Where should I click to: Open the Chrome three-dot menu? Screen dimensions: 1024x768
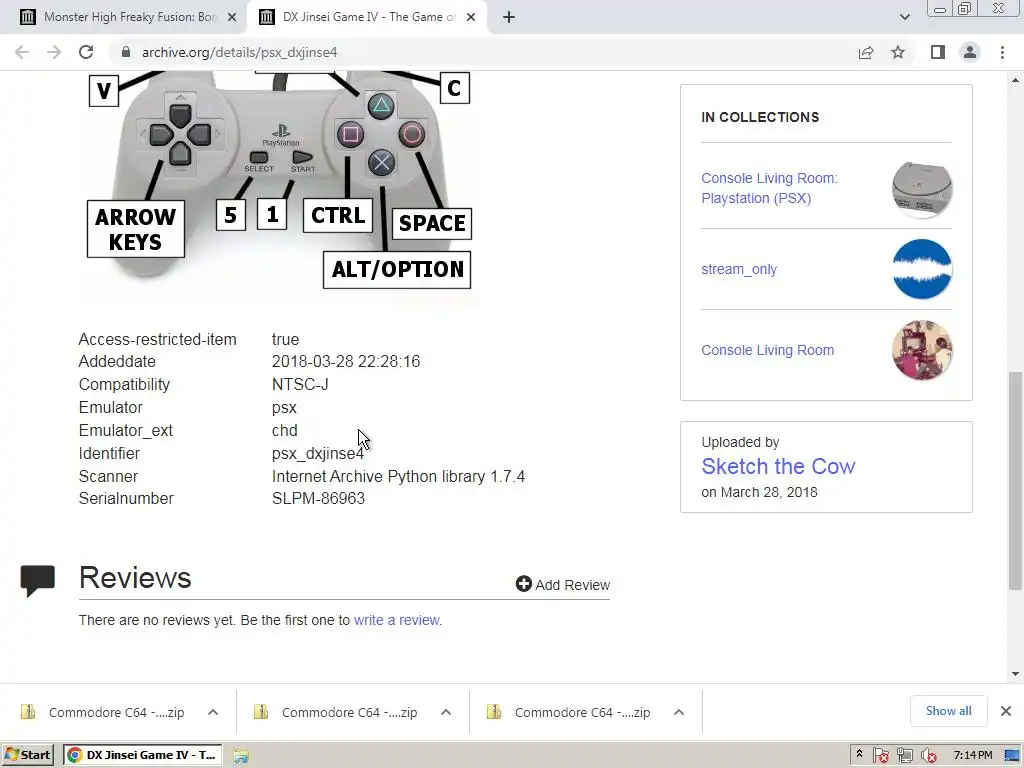(x=1002, y=52)
